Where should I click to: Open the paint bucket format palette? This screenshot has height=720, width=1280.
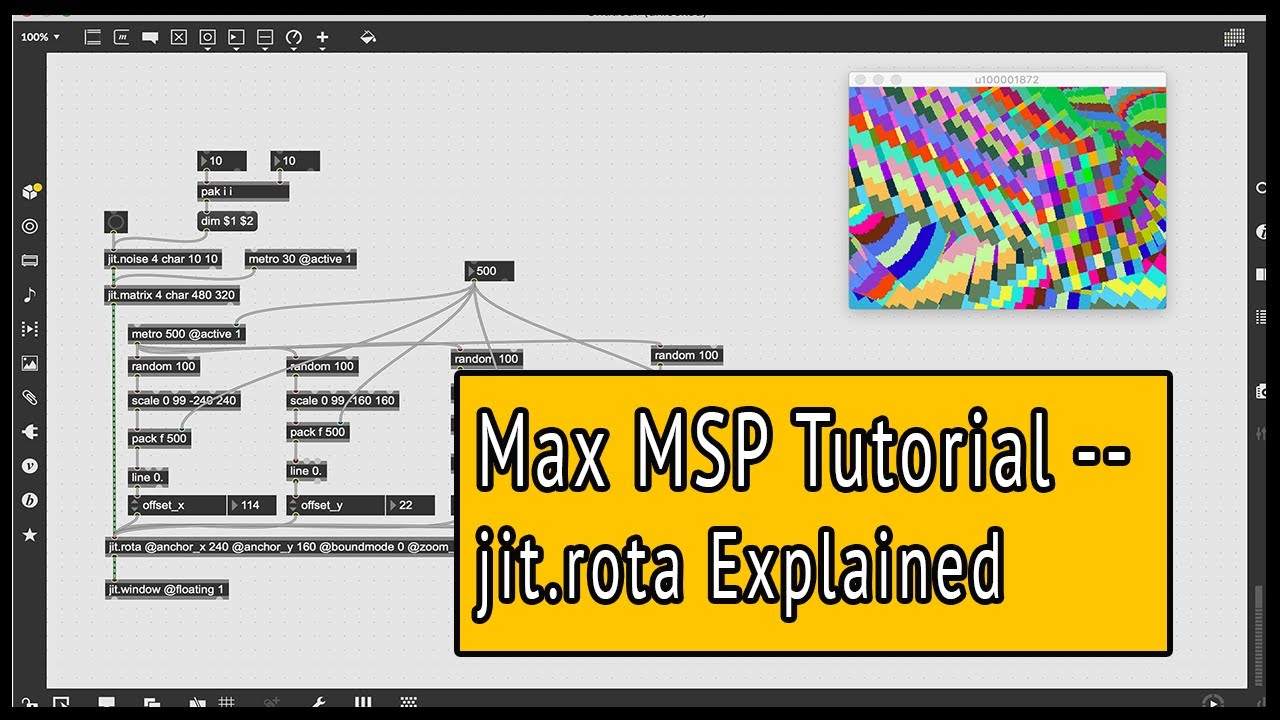(367, 37)
